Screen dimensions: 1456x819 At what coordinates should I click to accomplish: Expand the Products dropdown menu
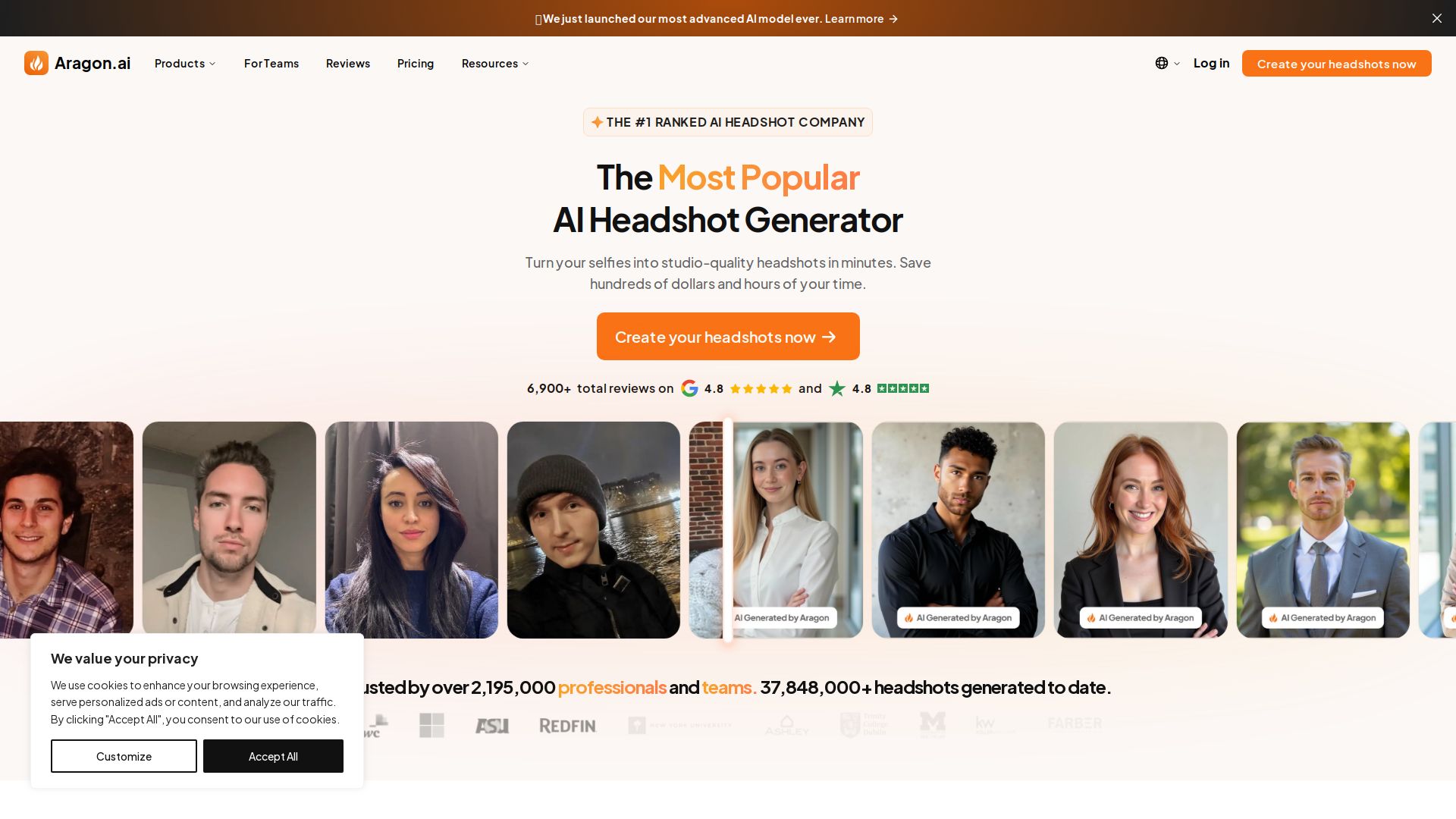pyautogui.click(x=185, y=64)
